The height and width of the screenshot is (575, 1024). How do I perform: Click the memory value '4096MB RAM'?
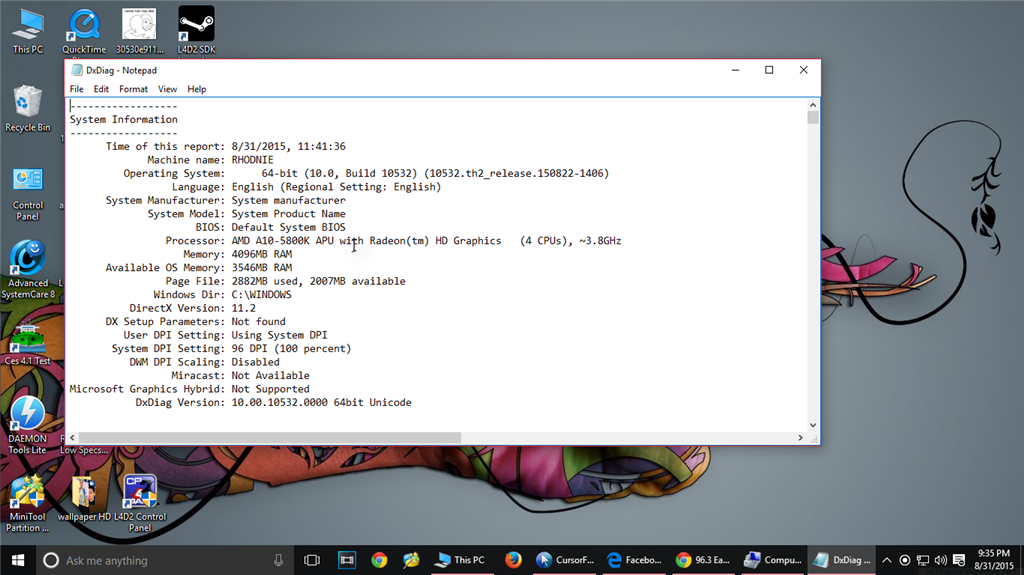click(x=262, y=254)
